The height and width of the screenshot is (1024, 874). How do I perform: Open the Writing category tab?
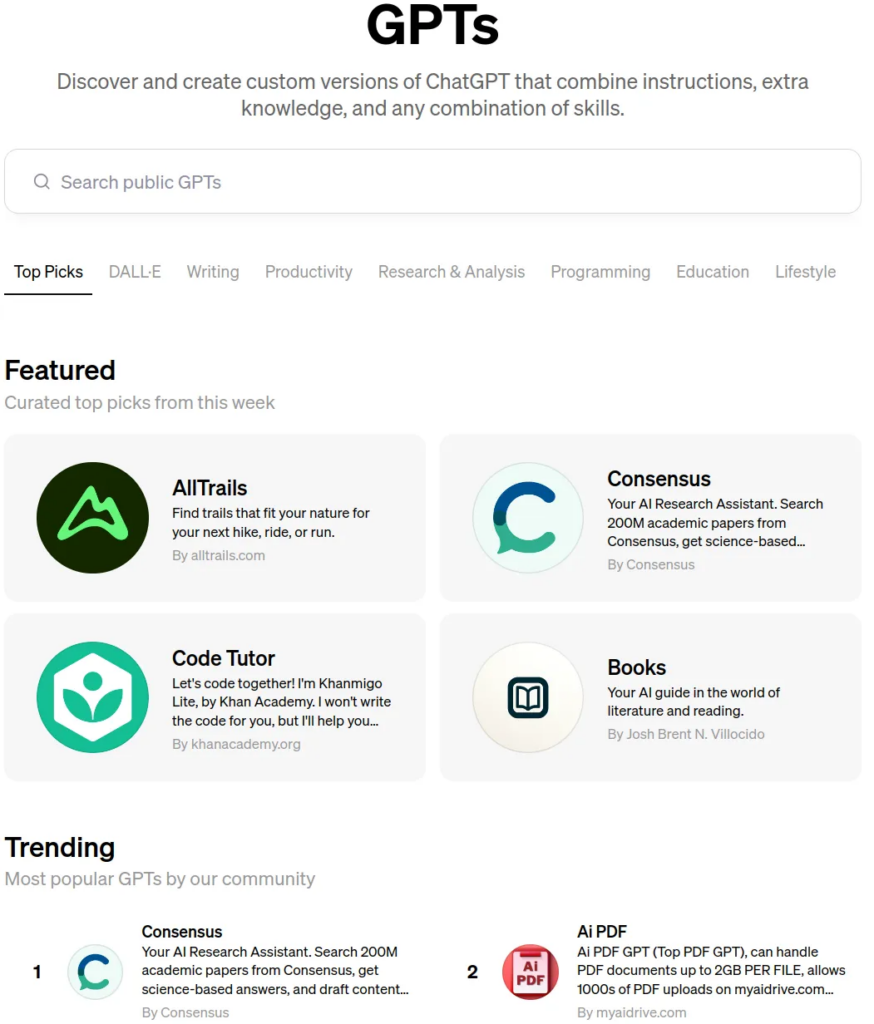tap(213, 272)
